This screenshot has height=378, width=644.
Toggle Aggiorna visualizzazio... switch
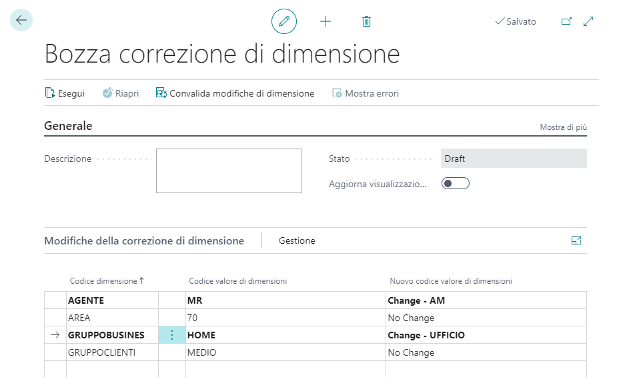(455, 183)
